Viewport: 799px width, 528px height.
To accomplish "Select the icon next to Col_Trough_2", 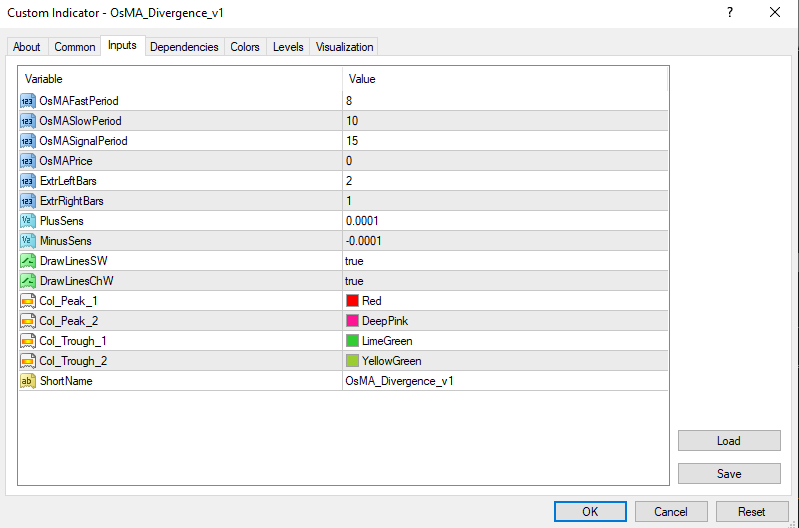I will [x=28, y=361].
